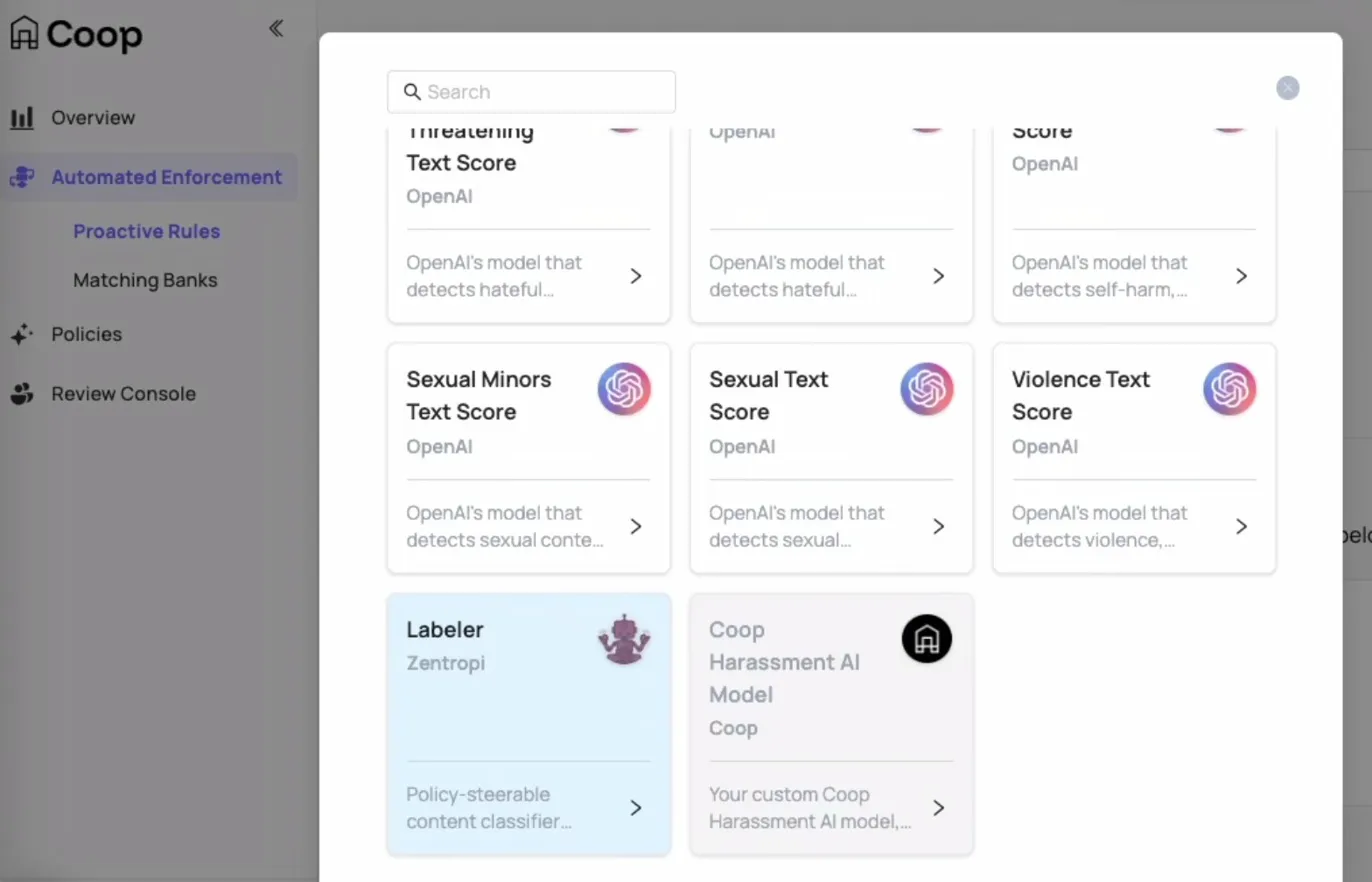Click OpenAI icon on Sexual Text Score card
This screenshot has height=882, width=1372.
[927, 389]
